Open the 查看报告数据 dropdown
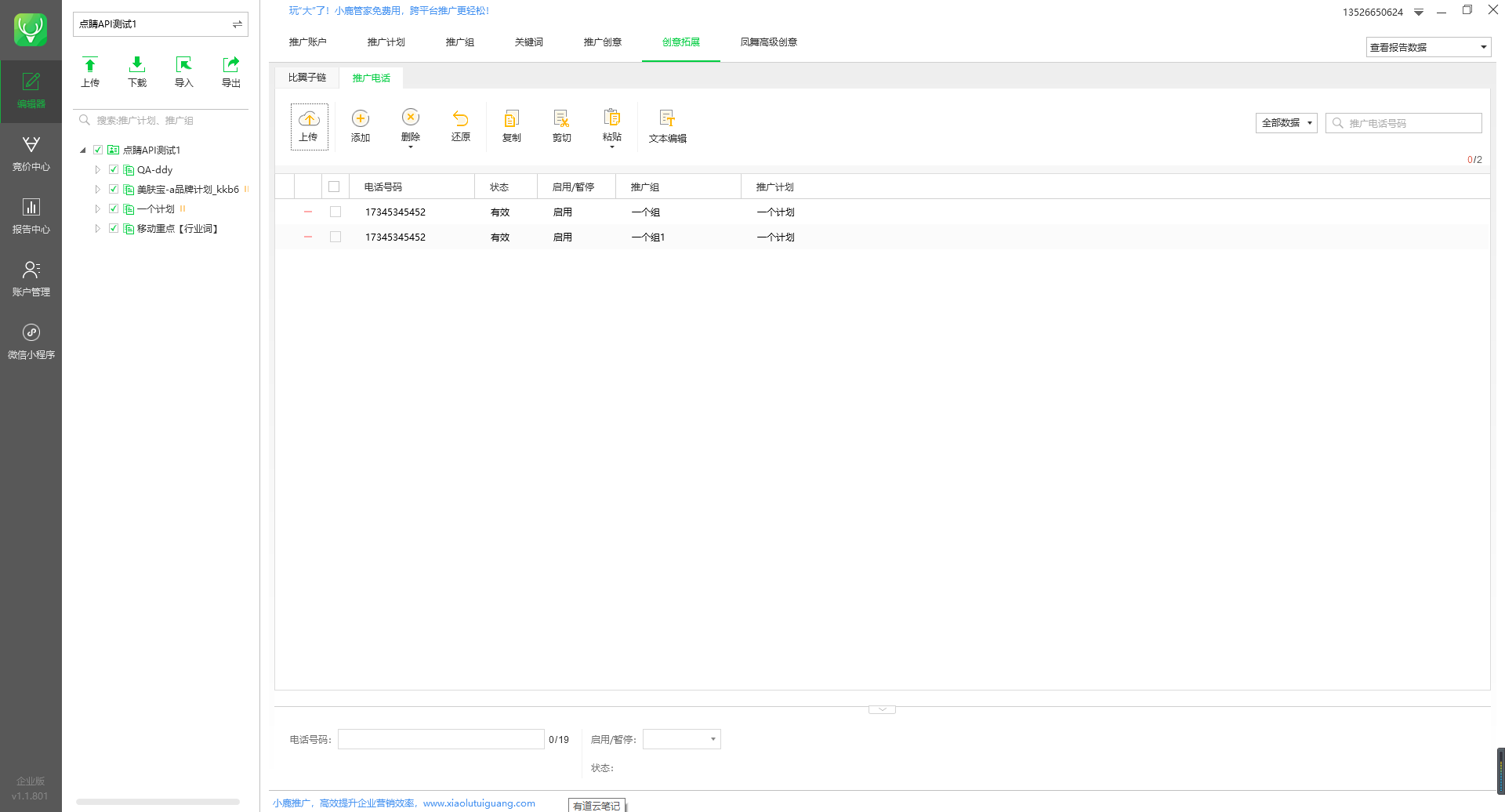1505x812 pixels. point(1428,47)
